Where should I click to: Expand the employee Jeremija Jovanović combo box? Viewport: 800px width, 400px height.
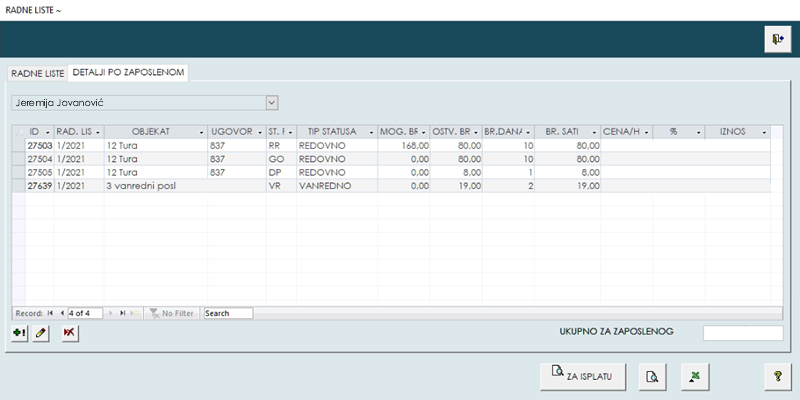(x=271, y=102)
